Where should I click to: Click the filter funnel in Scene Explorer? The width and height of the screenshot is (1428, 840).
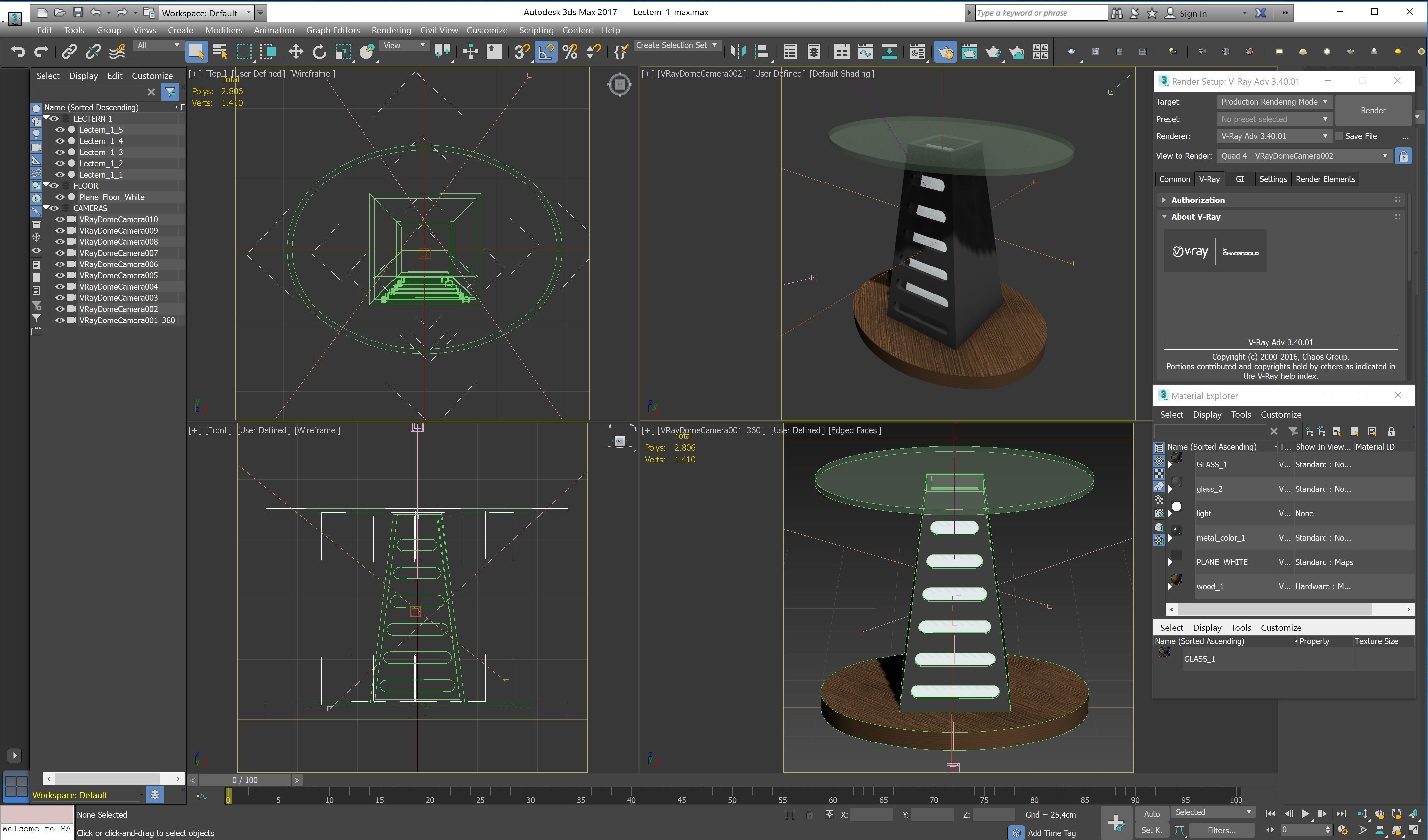point(170,92)
